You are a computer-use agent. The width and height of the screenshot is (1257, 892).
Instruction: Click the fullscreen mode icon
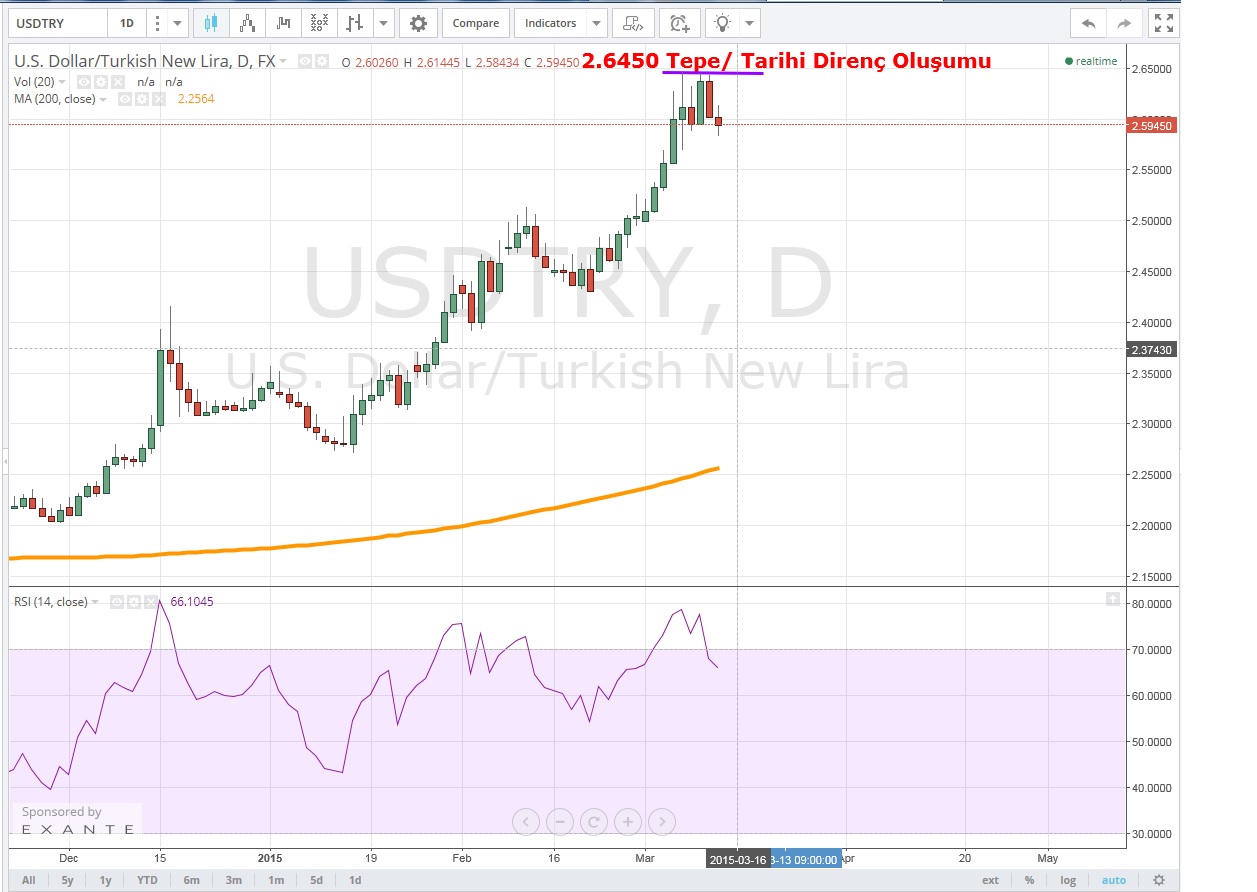pos(1162,23)
